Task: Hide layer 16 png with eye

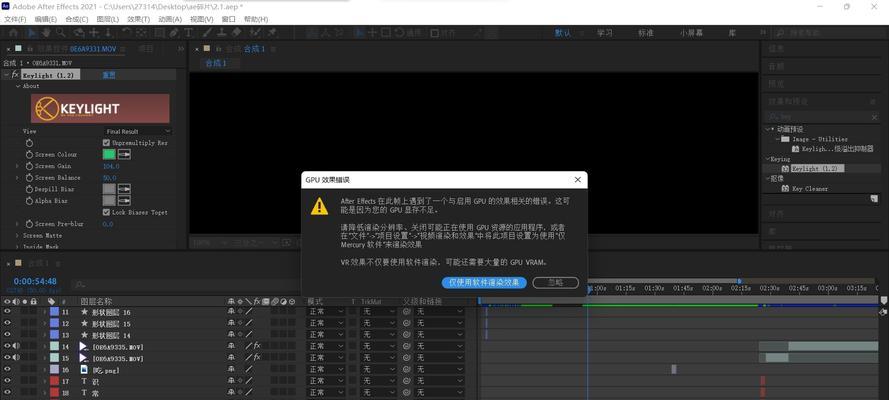Action: [7, 369]
